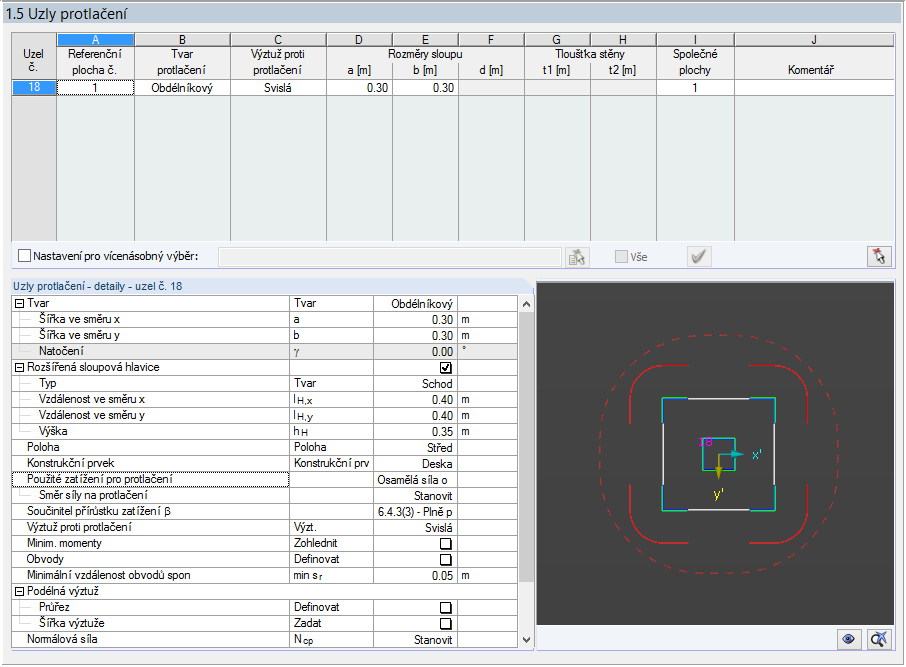The image size is (906, 667).
Task: Select row header for node 18
Action: pyautogui.click(x=34, y=87)
